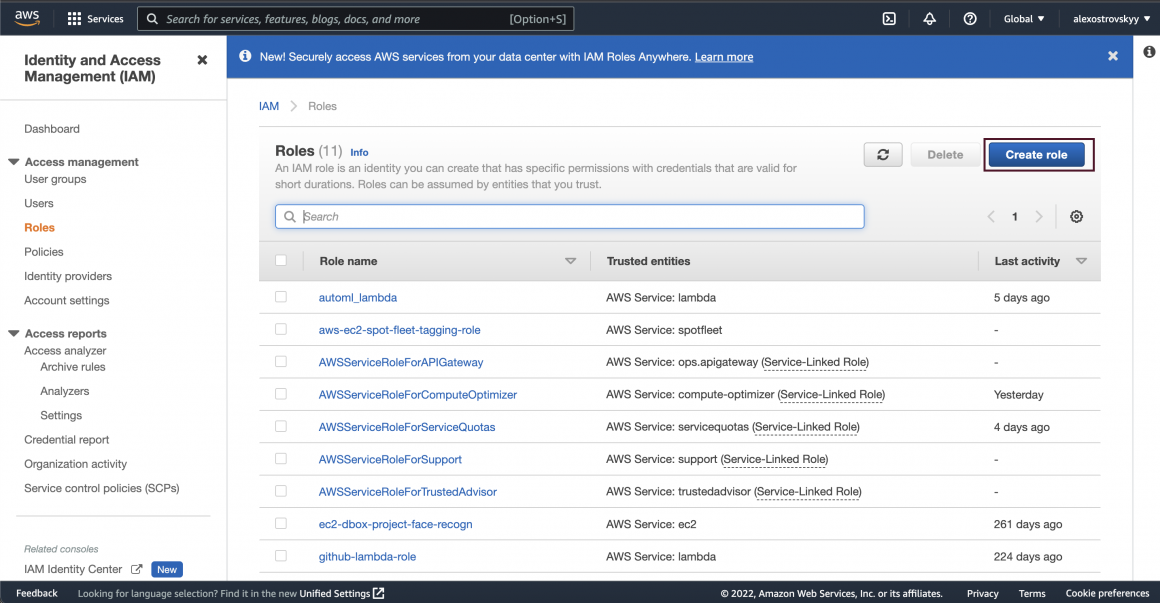
Task: Click the Create role button
Action: coord(1036,155)
